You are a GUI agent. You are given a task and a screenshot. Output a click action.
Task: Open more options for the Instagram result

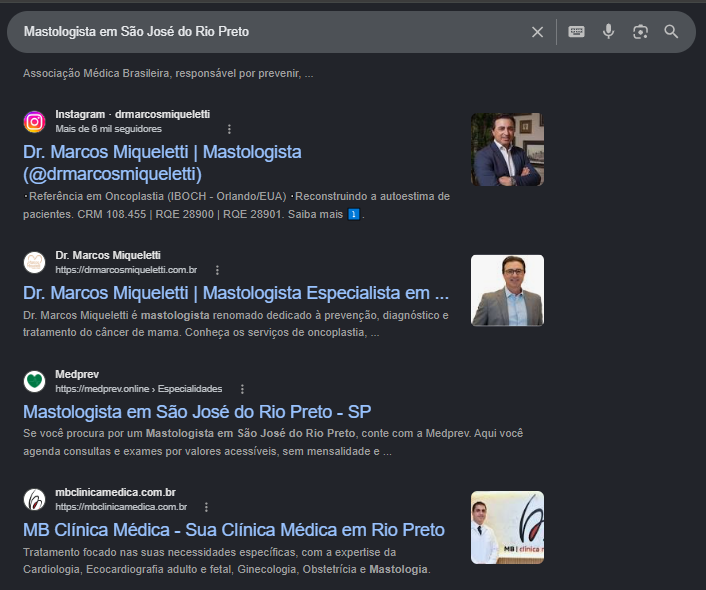(229, 129)
